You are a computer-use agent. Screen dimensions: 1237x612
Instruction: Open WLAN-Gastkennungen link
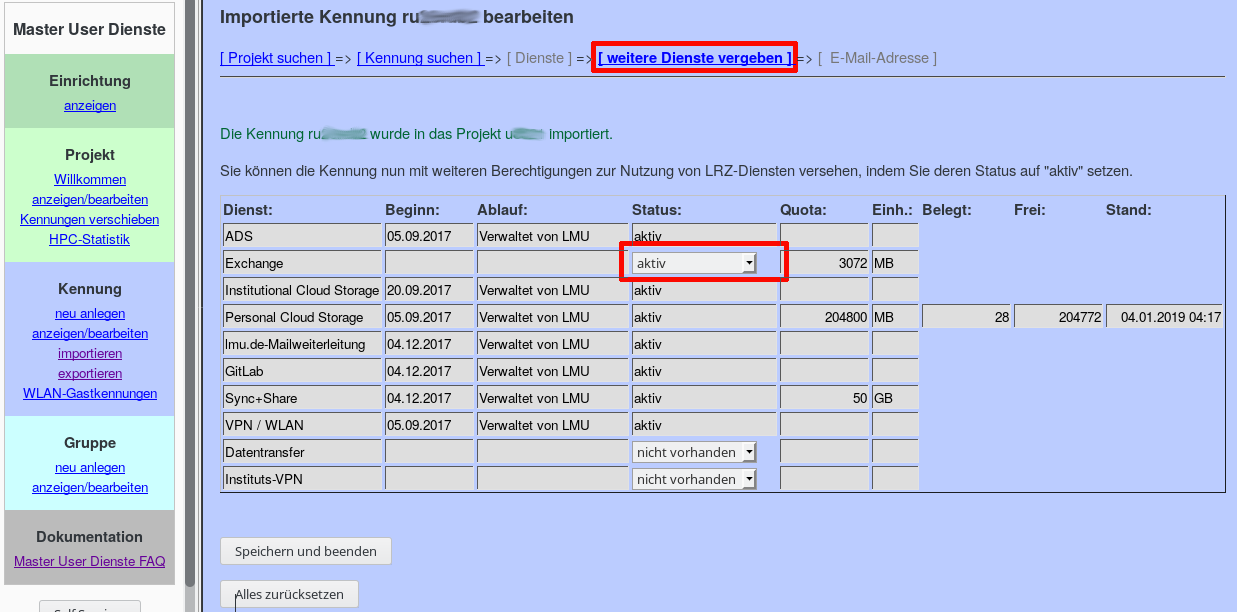click(x=90, y=393)
